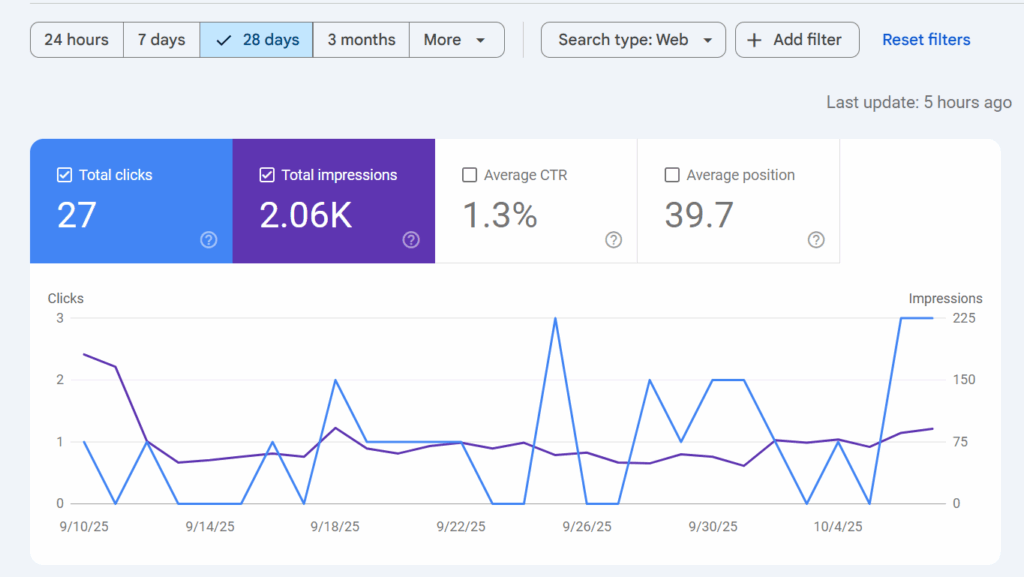1024x577 pixels.
Task: Expand the More date range dropdown
Action: click(x=456, y=40)
